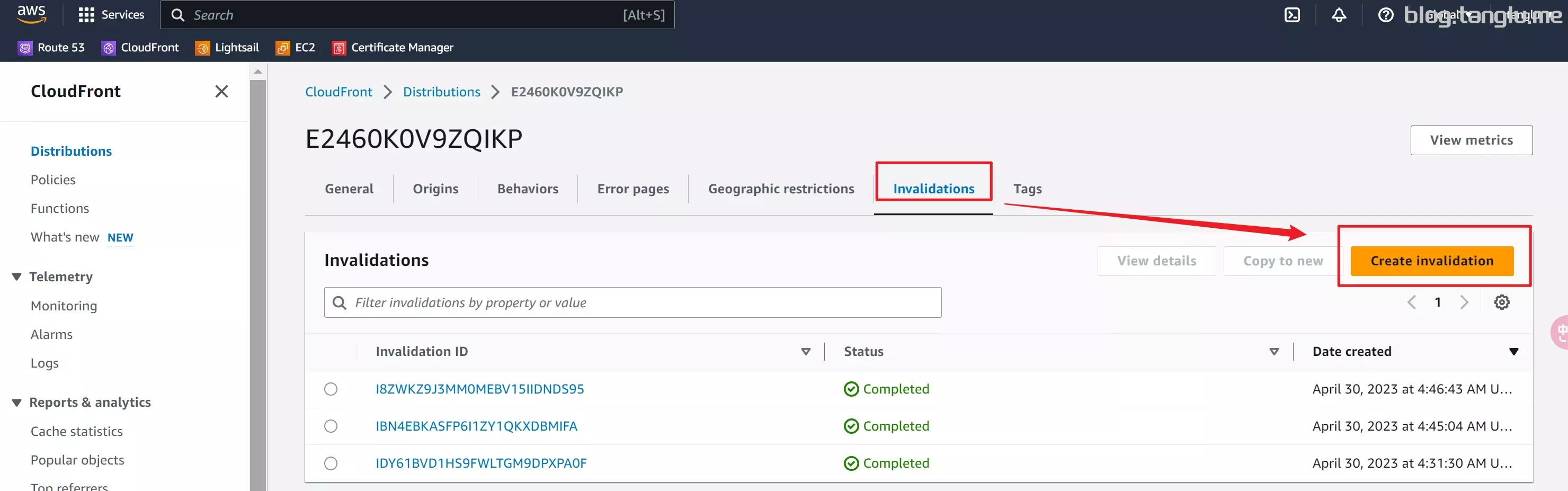Switch to the Behaviors tab
The height and width of the screenshot is (491, 1568).
point(528,189)
